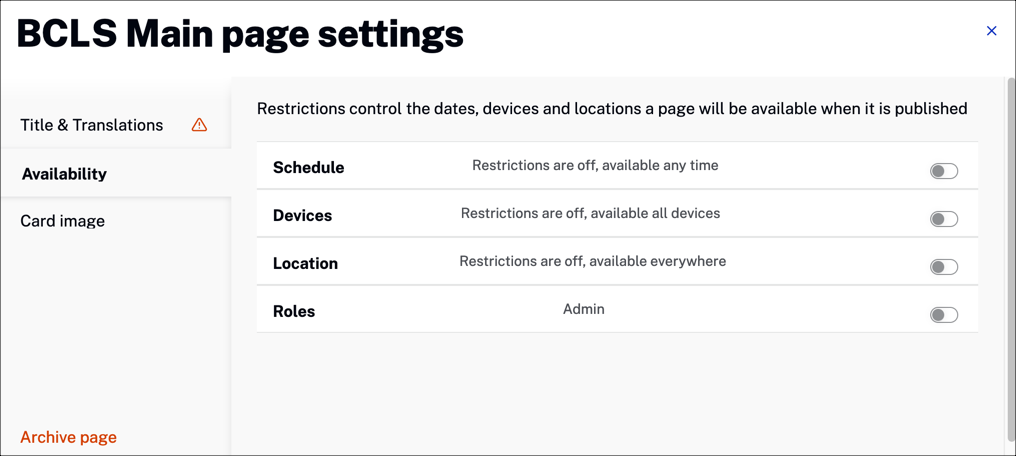1016x456 pixels.
Task: Toggle the Location restriction switch
Action: [x=943, y=267]
